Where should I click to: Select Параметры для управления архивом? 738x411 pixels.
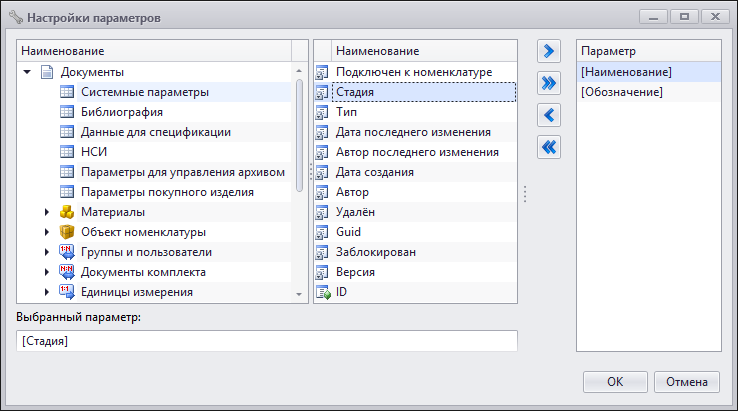click(183, 172)
